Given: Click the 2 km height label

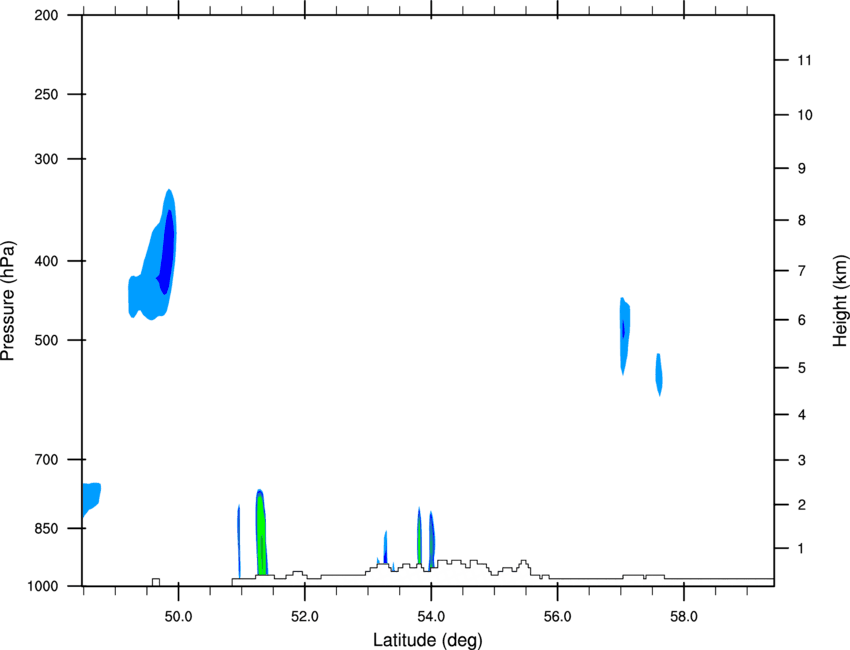Looking at the screenshot, I should click(x=801, y=505).
